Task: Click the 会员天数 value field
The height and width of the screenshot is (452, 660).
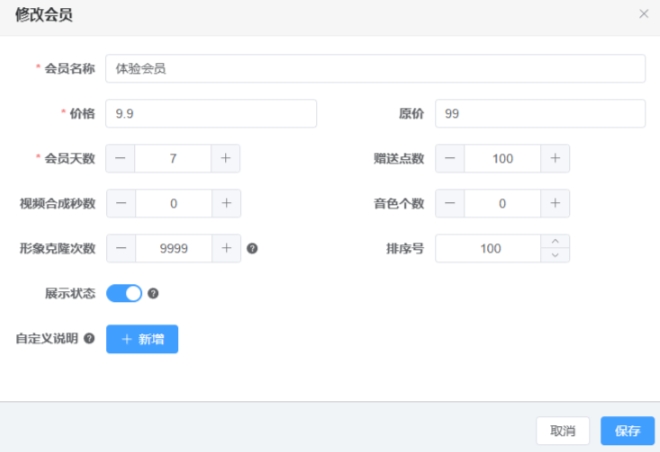Action: click(x=173, y=159)
